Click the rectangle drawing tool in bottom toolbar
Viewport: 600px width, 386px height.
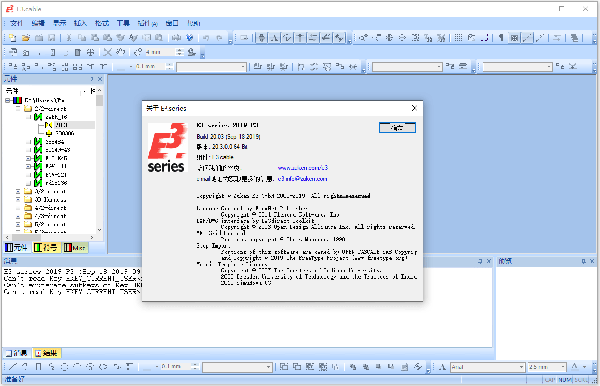pyautogui.click(x=38, y=366)
